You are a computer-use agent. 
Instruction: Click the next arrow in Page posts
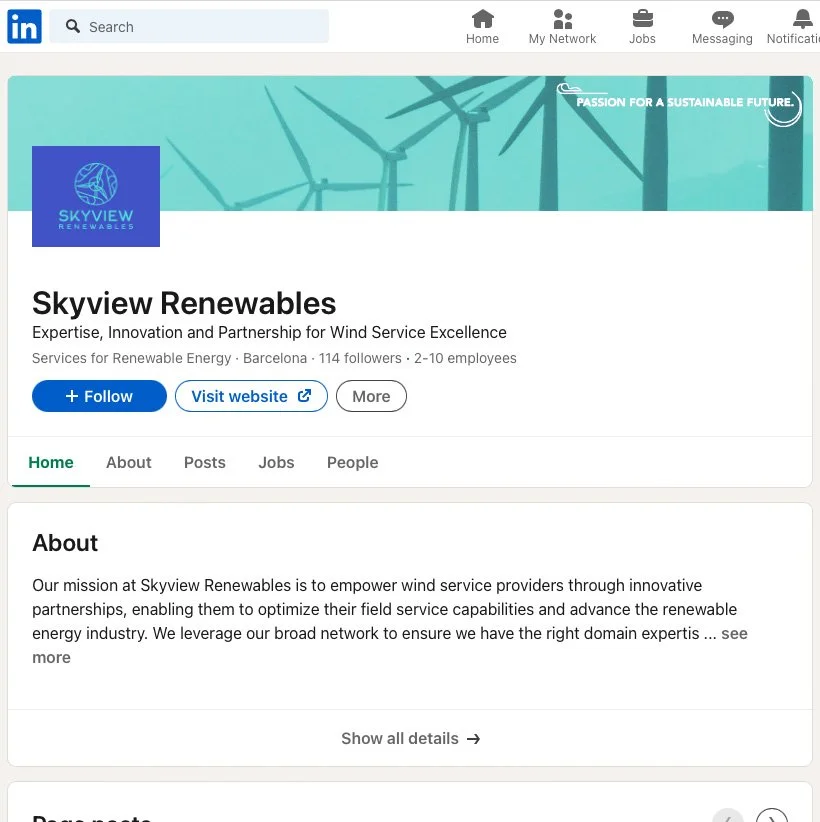pos(772,817)
